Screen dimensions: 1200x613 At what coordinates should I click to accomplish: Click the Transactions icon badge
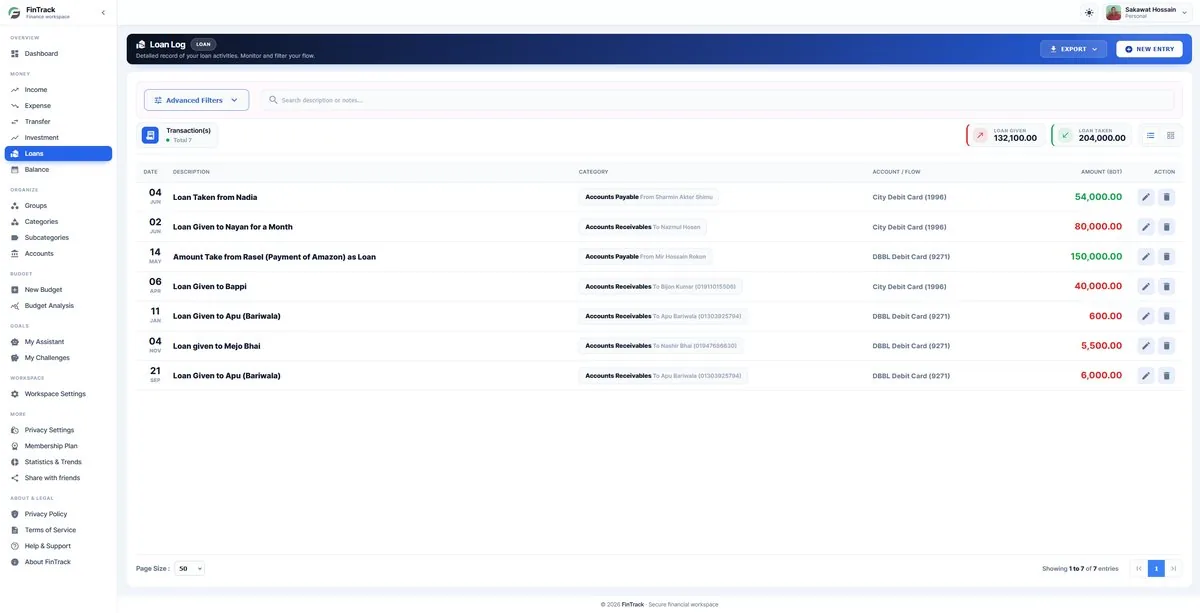150,135
